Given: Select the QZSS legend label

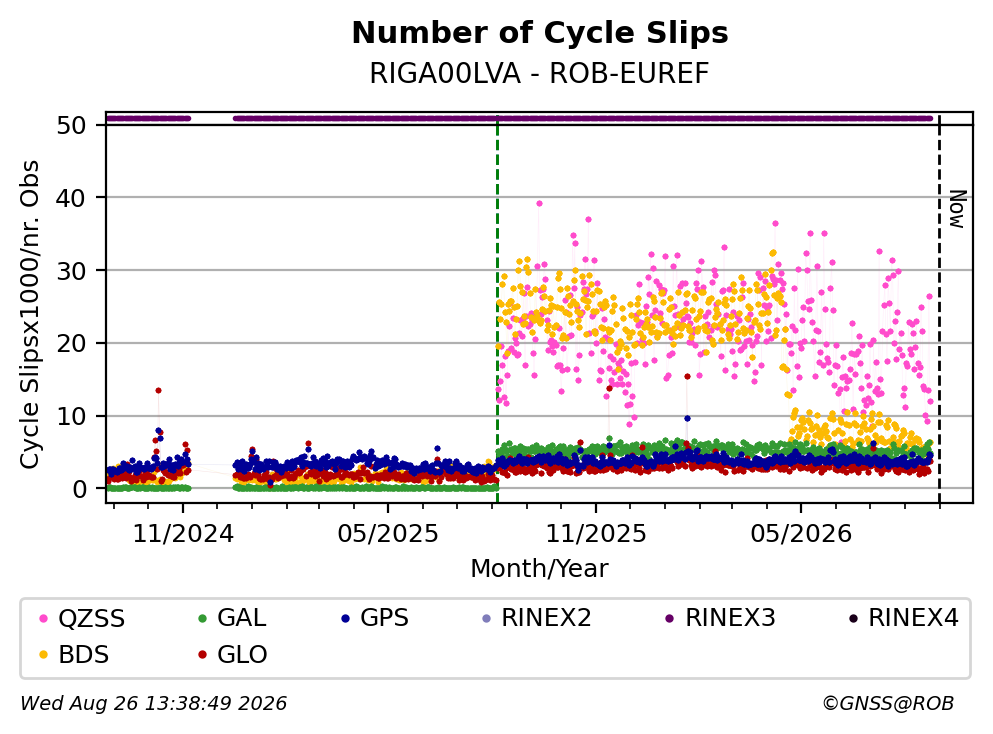Looking at the screenshot, I should 92,619.
